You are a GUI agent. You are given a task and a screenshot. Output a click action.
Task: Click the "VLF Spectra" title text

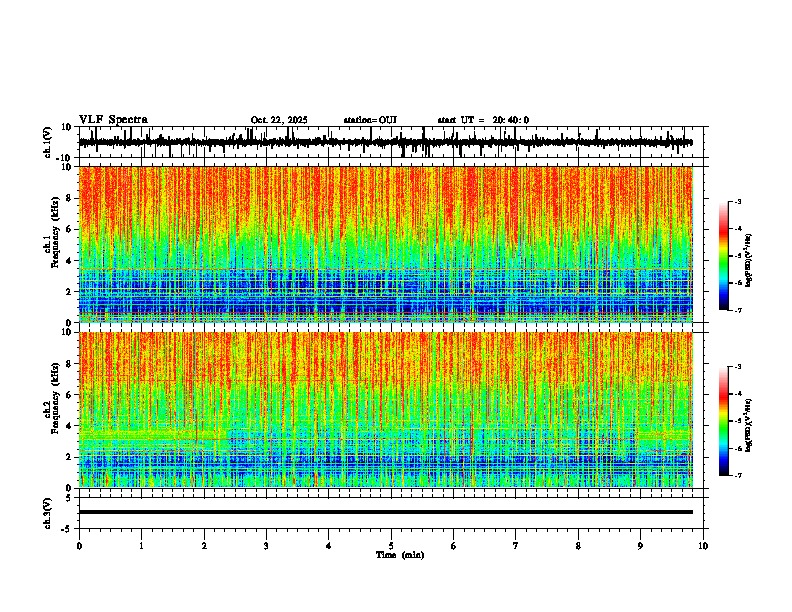[x=113, y=120]
